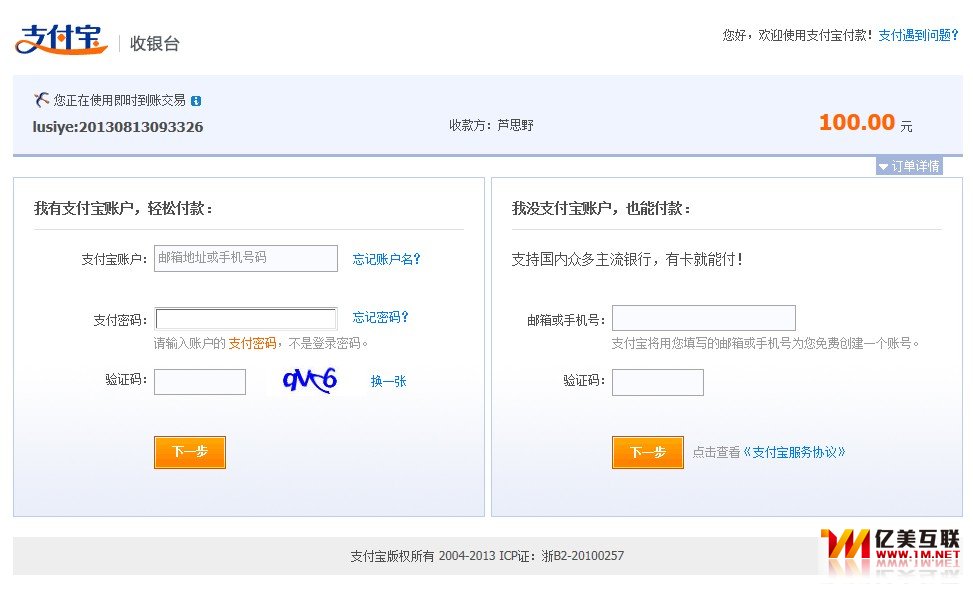
Task: Click 支持国内众多主流银行，有卡就能付! text
Action: 627,259
